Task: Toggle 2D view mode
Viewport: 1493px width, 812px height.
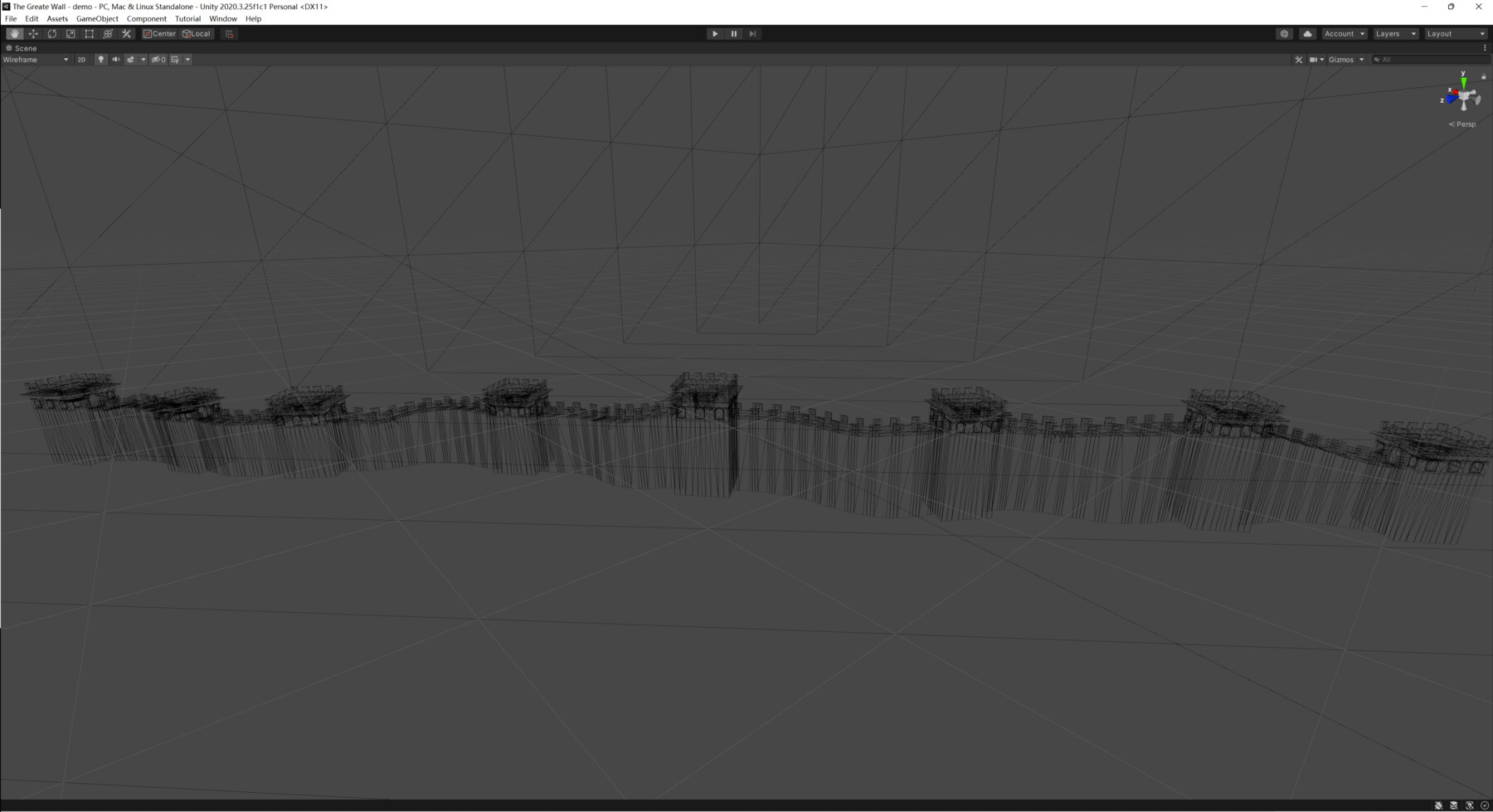Action: (x=81, y=60)
